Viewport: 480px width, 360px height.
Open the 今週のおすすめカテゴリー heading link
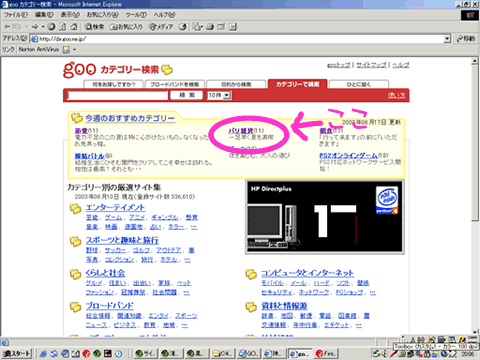(x=130, y=118)
